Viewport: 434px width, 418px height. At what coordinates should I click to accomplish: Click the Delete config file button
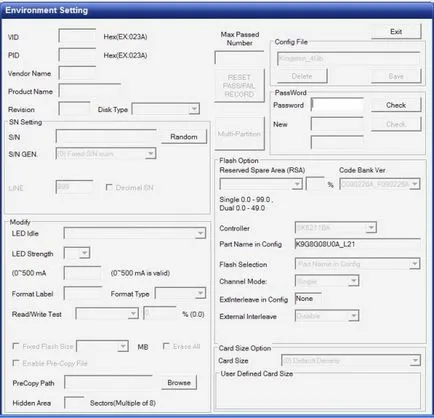[302, 76]
